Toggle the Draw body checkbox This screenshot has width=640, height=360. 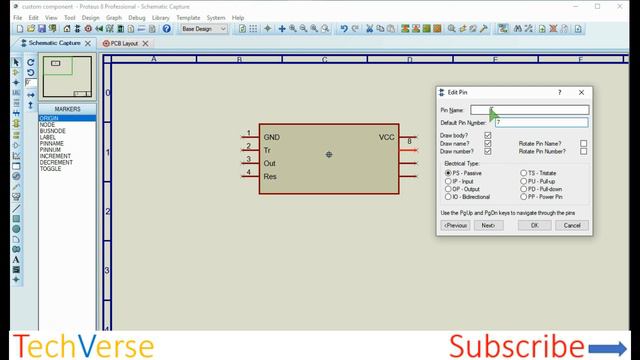click(x=487, y=135)
